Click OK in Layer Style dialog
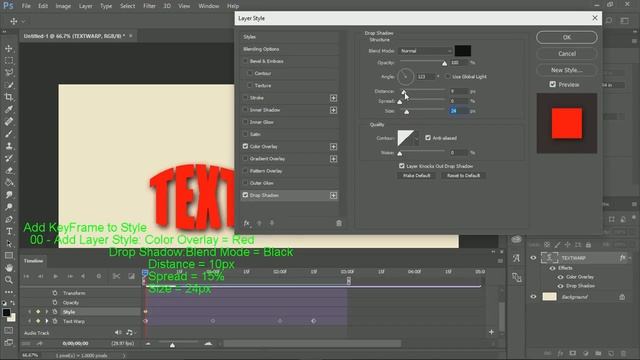Viewport: 640px width, 360px height. coord(567,37)
